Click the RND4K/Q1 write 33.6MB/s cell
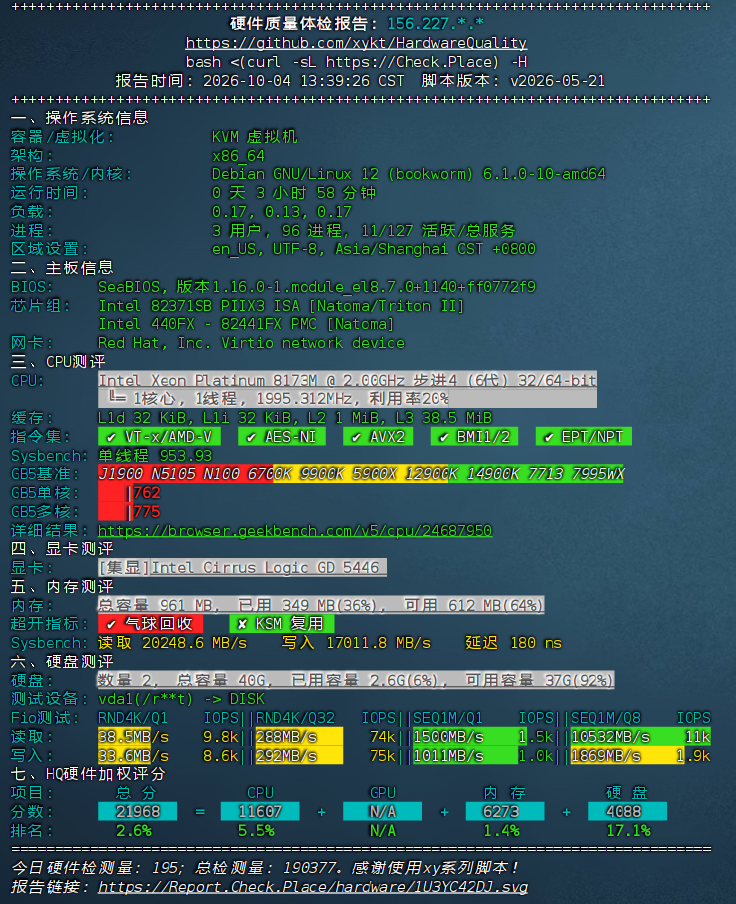This screenshot has height=904, width=736. [x=133, y=755]
